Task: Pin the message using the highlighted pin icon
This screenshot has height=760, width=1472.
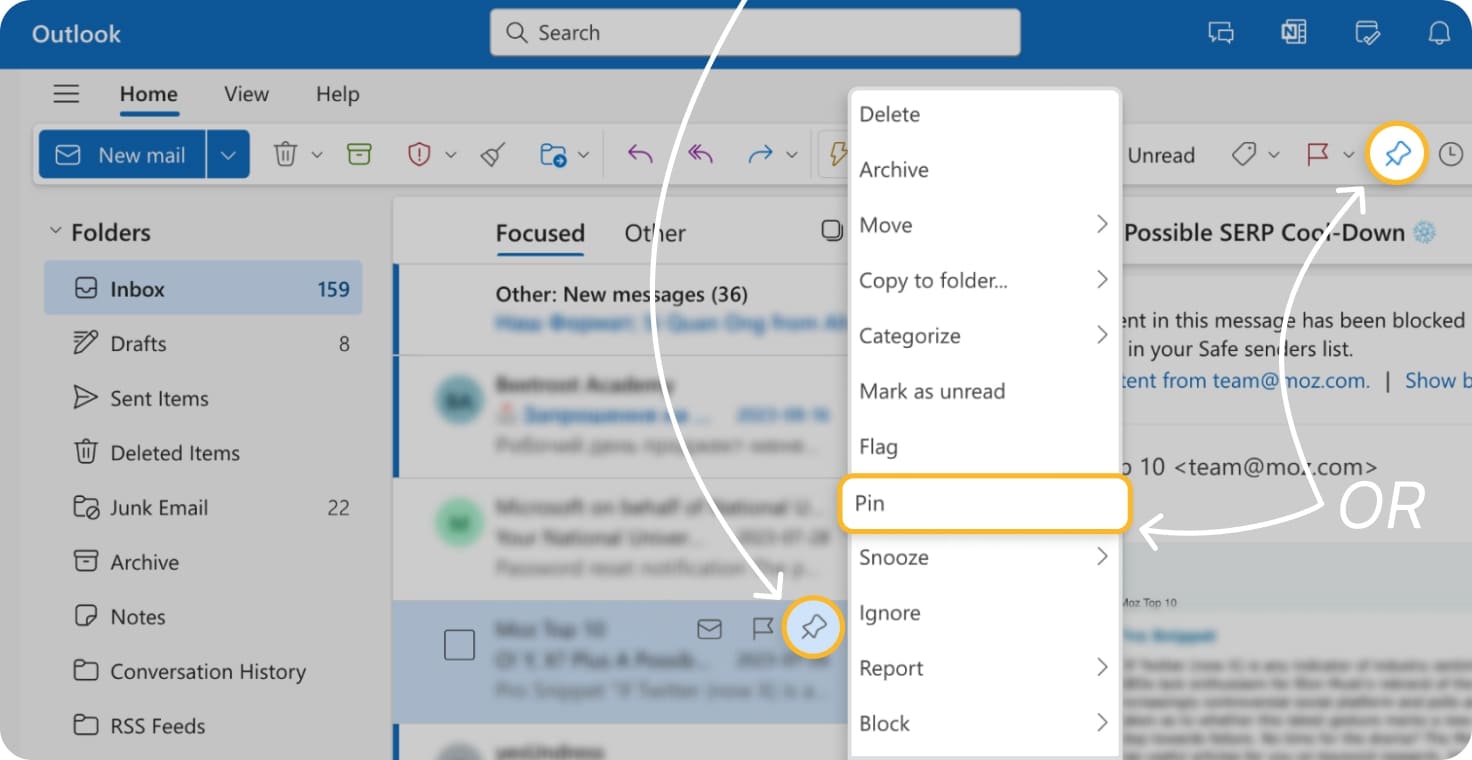Action: pyautogui.click(x=813, y=629)
